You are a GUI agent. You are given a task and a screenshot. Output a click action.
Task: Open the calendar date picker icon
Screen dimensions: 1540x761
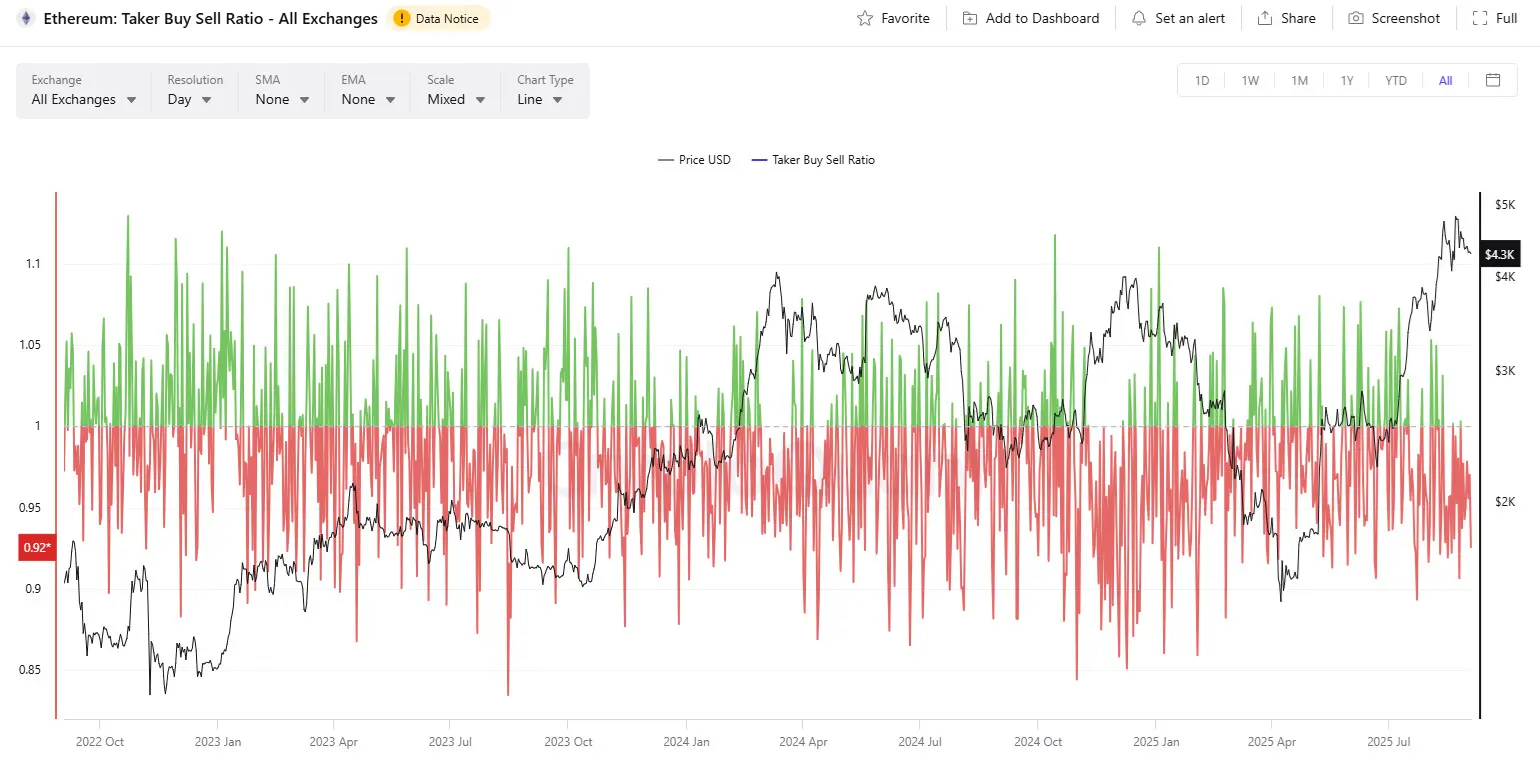pyautogui.click(x=1493, y=80)
